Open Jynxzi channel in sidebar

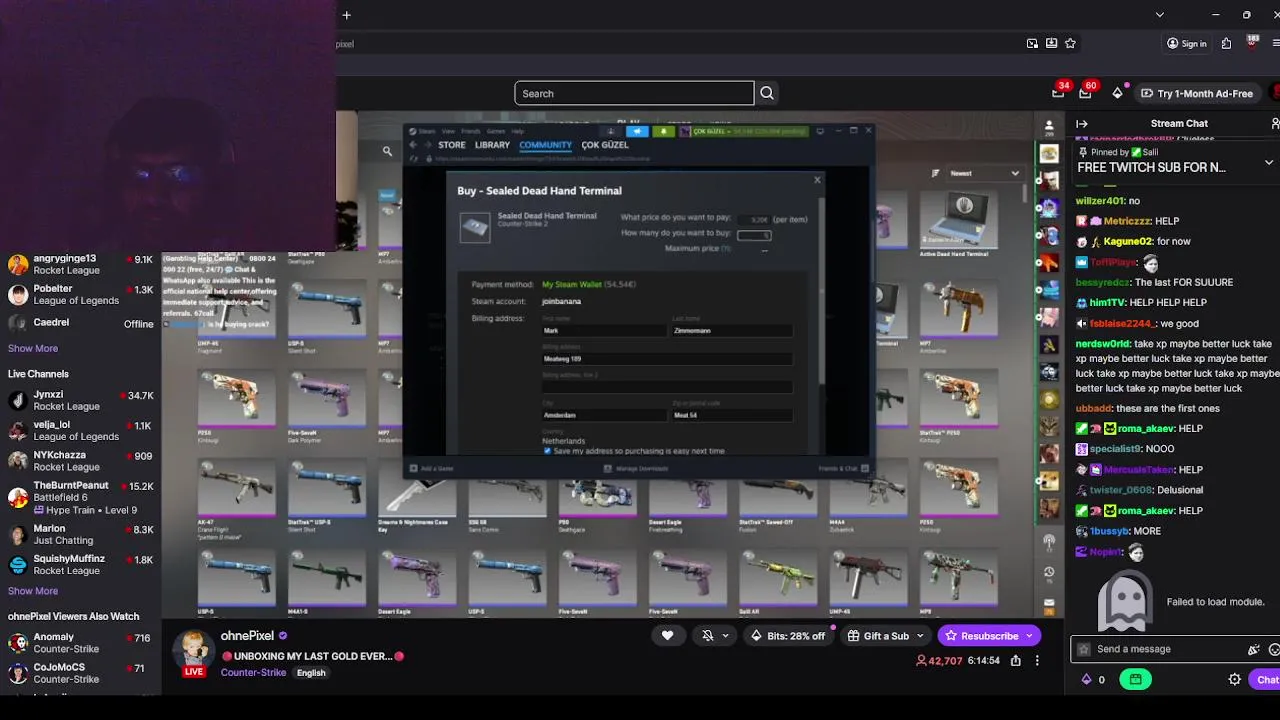click(81, 400)
